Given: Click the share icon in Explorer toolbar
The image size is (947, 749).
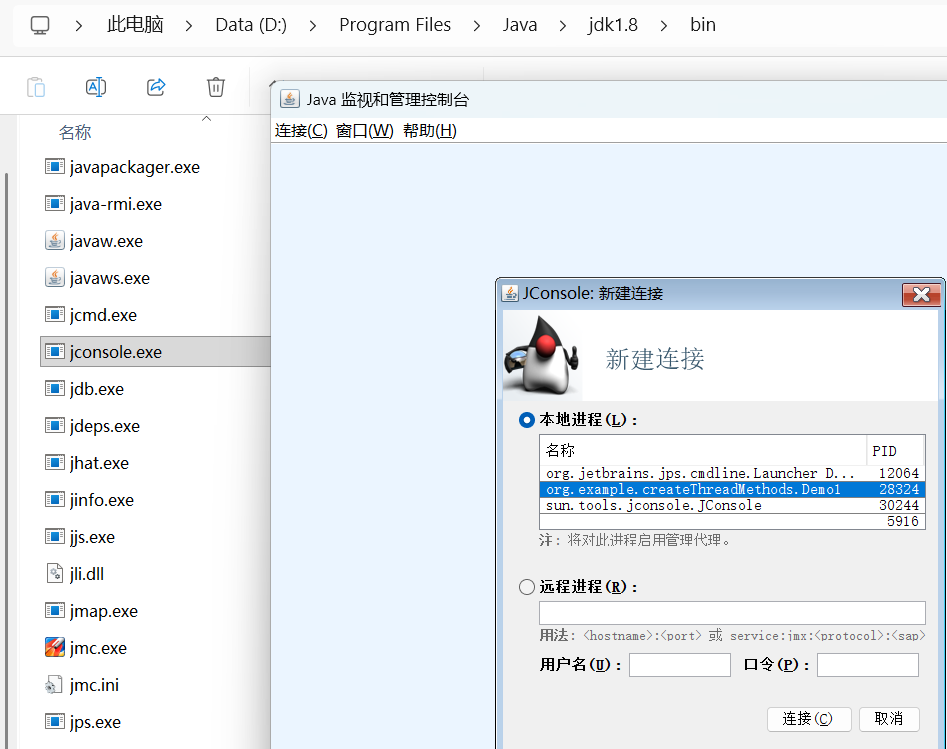Looking at the screenshot, I should (156, 87).
